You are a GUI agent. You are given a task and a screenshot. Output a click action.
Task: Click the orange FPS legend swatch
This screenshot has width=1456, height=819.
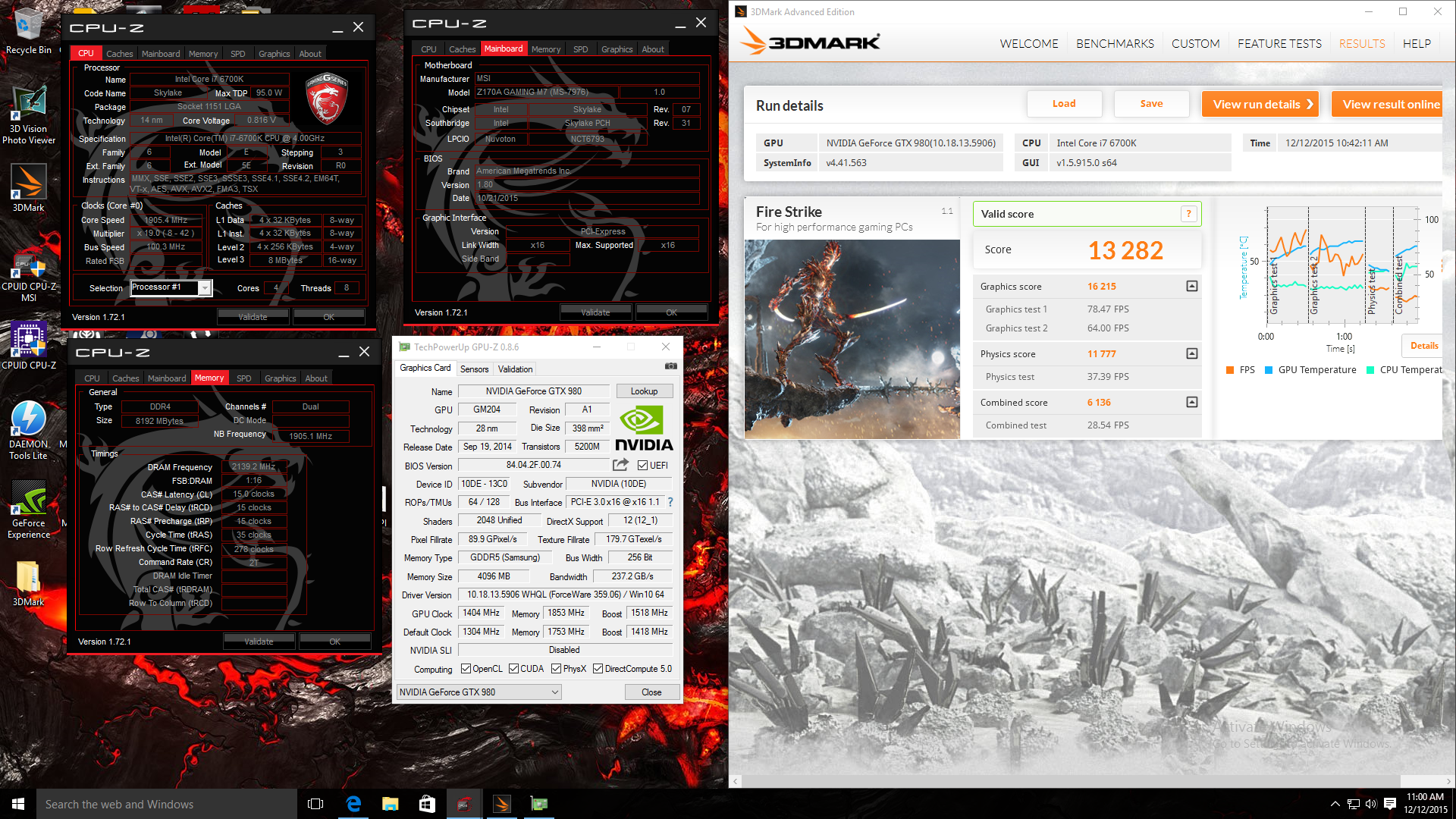coord(1230,370)
